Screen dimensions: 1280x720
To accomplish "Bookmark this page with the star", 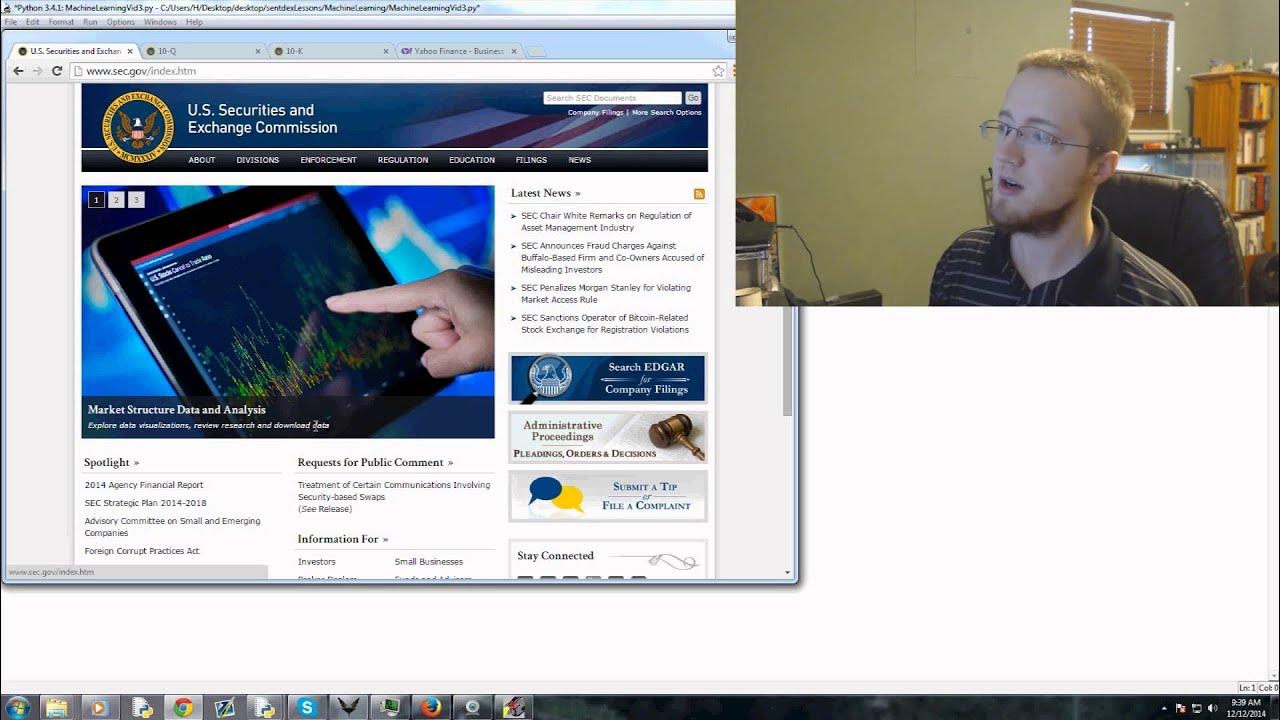I will (x=718, y=71).
